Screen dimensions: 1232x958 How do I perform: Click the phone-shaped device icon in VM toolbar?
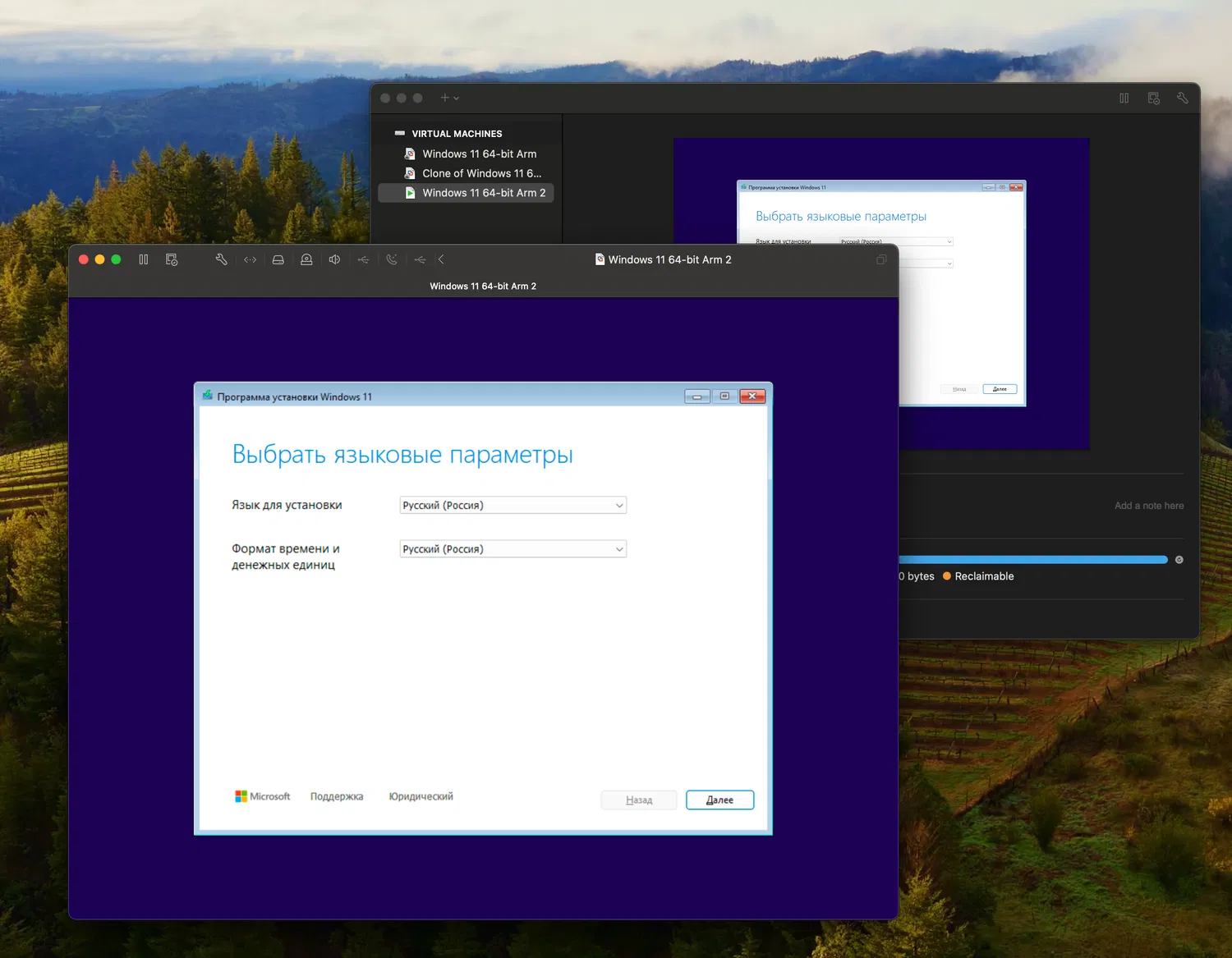point(392,259)
